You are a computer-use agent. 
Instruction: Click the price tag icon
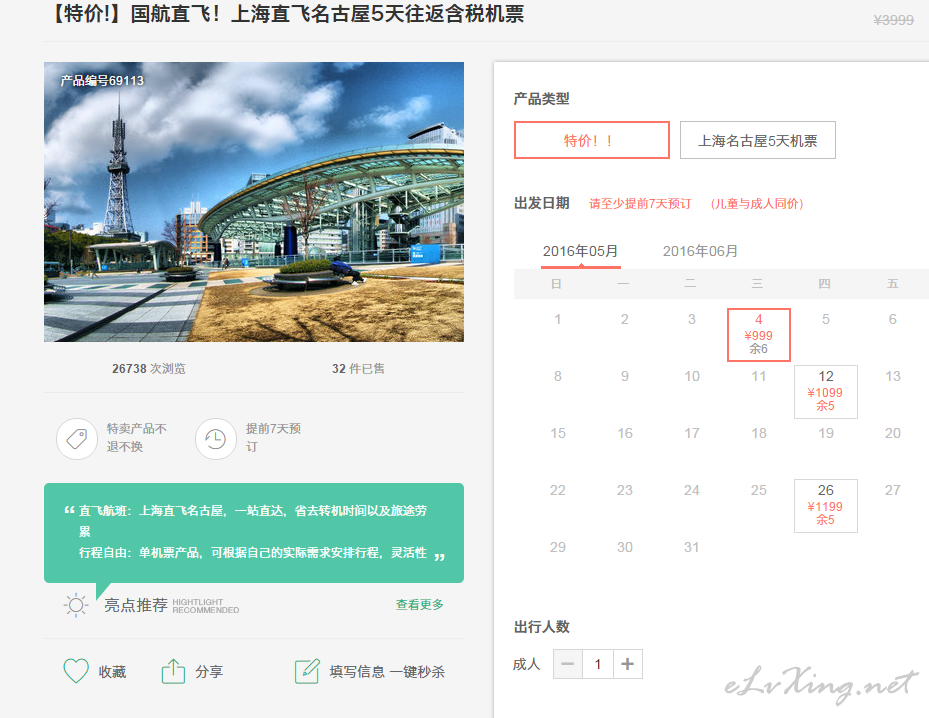[x=77, y=438]
